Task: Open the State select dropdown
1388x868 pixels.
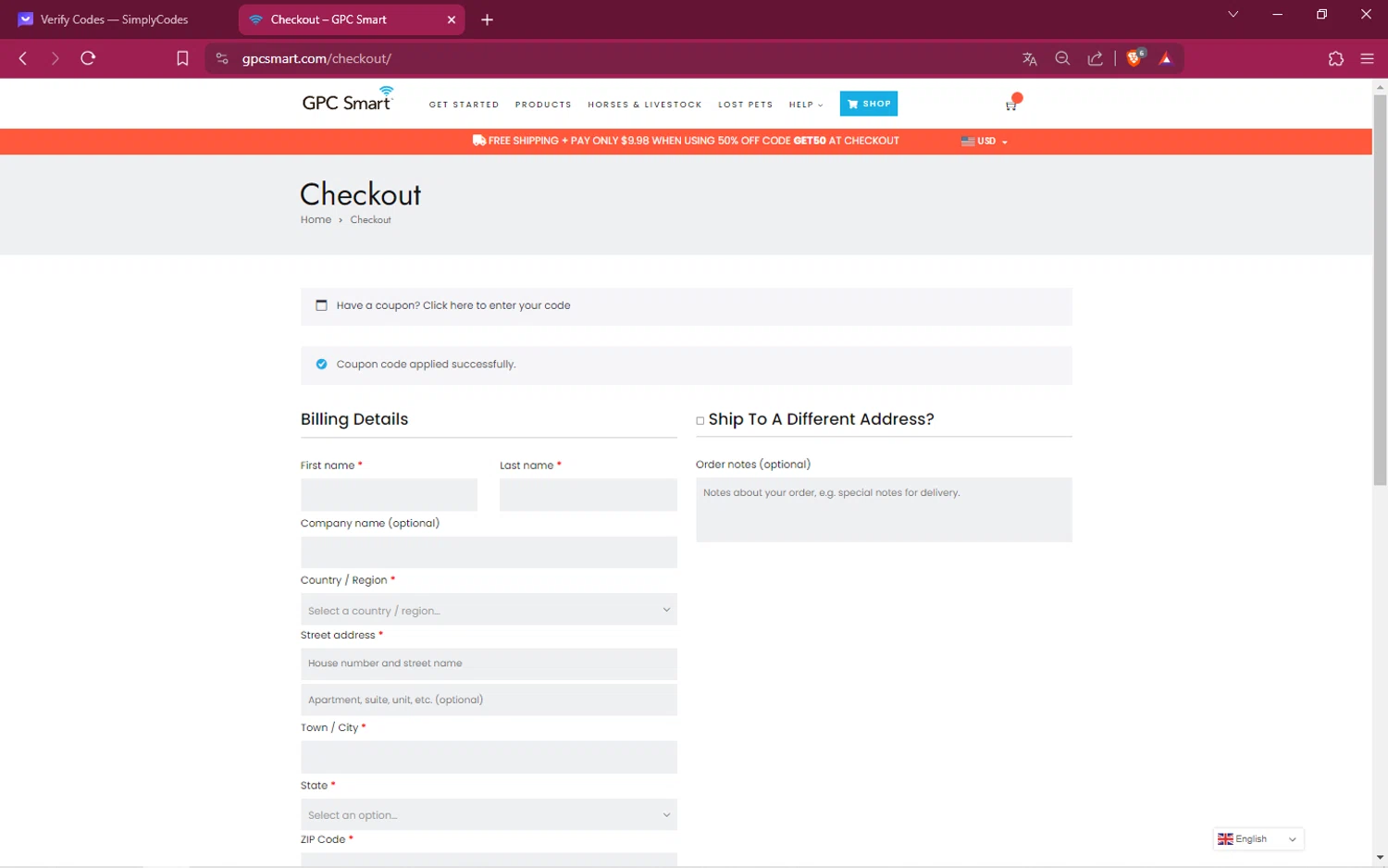Action: 489,814
